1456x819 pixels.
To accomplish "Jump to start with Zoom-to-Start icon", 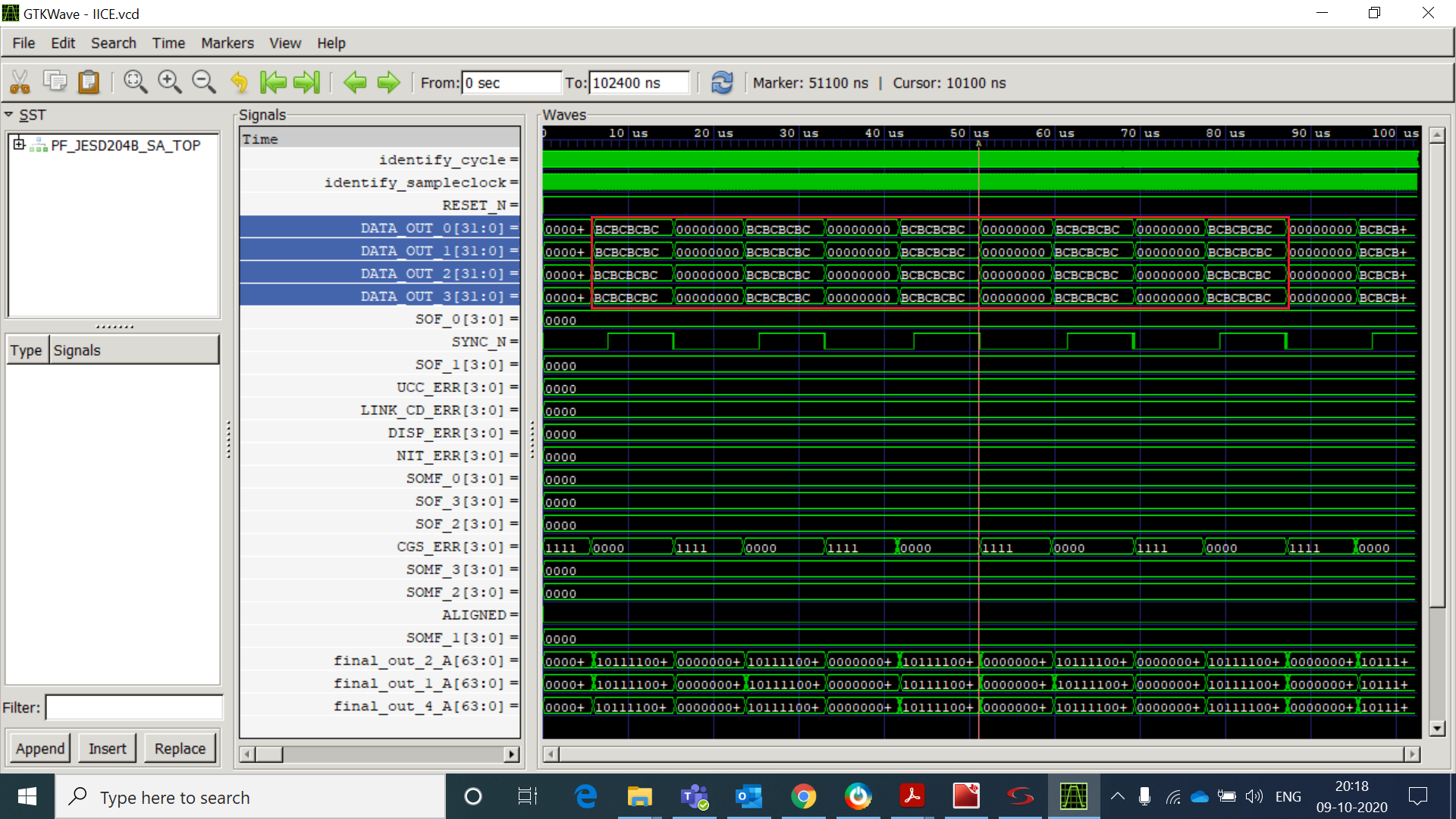I will click(x=272, y=82).
